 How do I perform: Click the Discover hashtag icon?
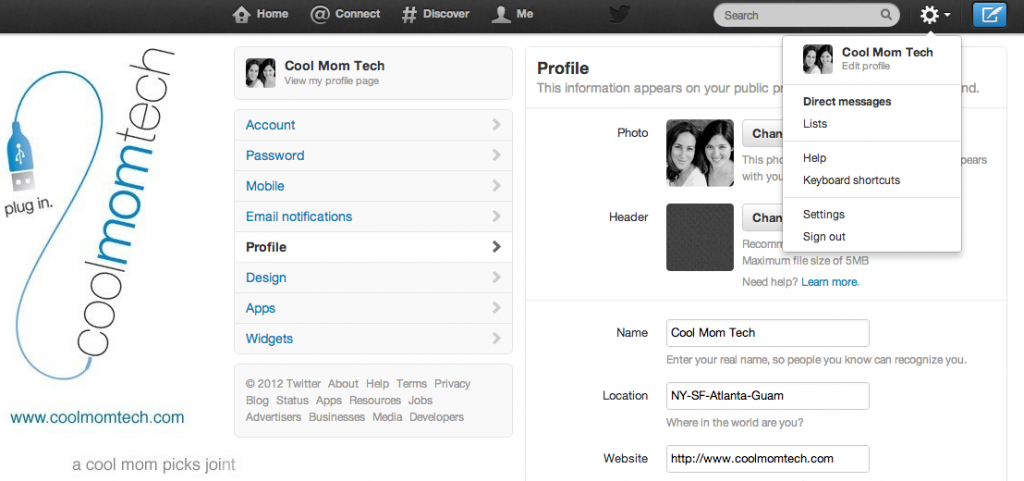point(409,14)
